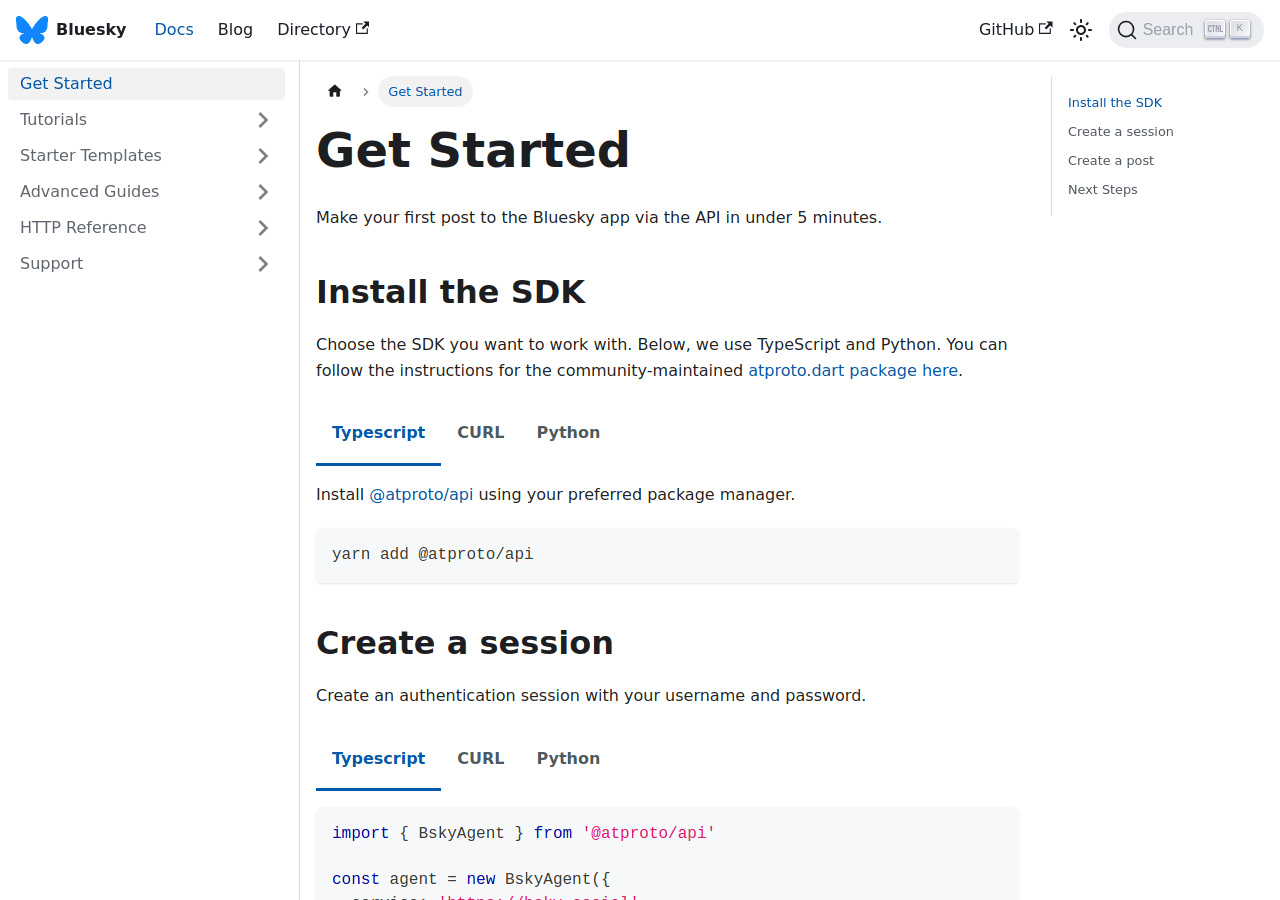Focus the Search input field

pyautogui.click(x=1186, y=30)
